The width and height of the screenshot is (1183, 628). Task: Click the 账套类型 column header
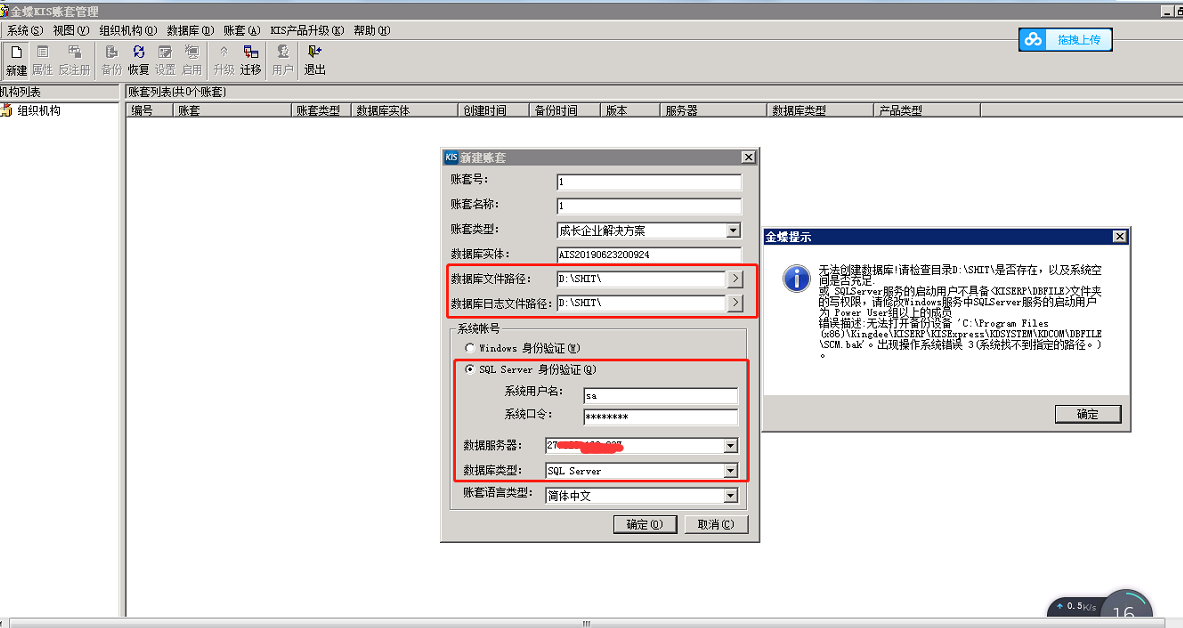coord(321,110)
